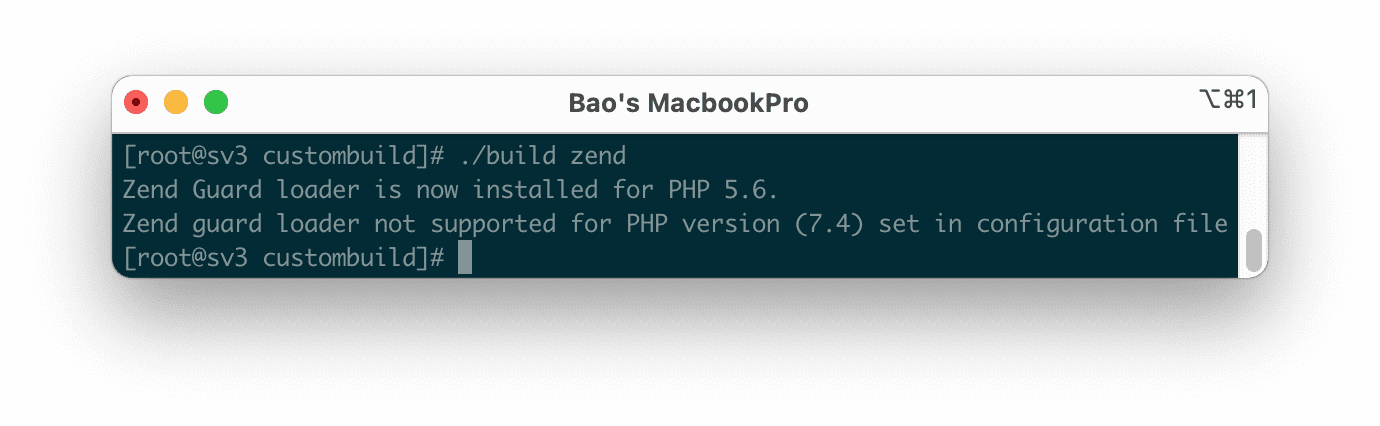Click the "configuration file" text

click(x=1102, y=223)
